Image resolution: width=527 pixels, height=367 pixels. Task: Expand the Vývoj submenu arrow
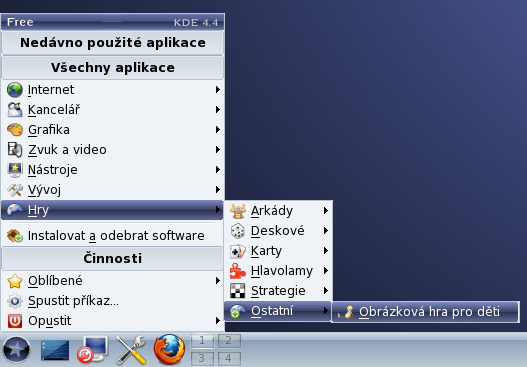pos(218,190)
